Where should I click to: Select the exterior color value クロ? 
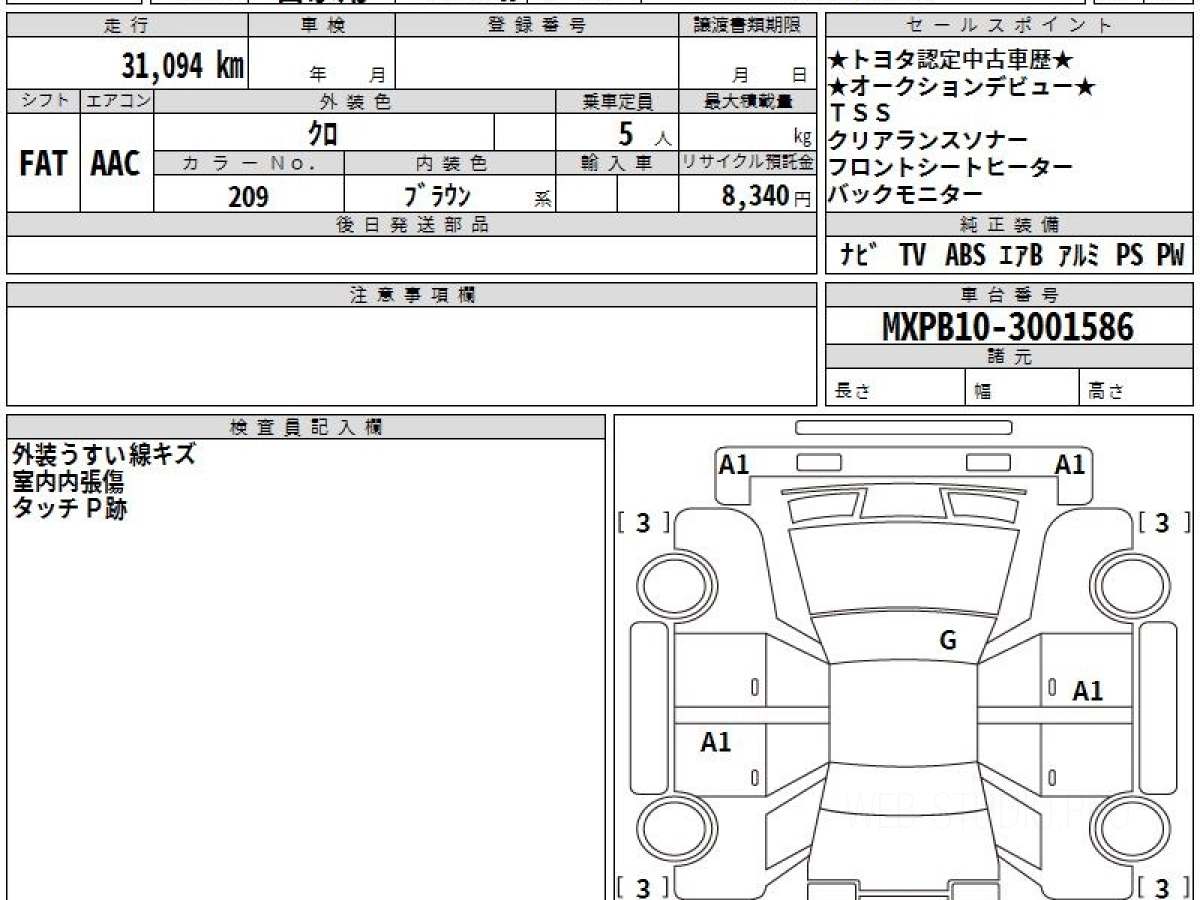click(x=323, y=133)
